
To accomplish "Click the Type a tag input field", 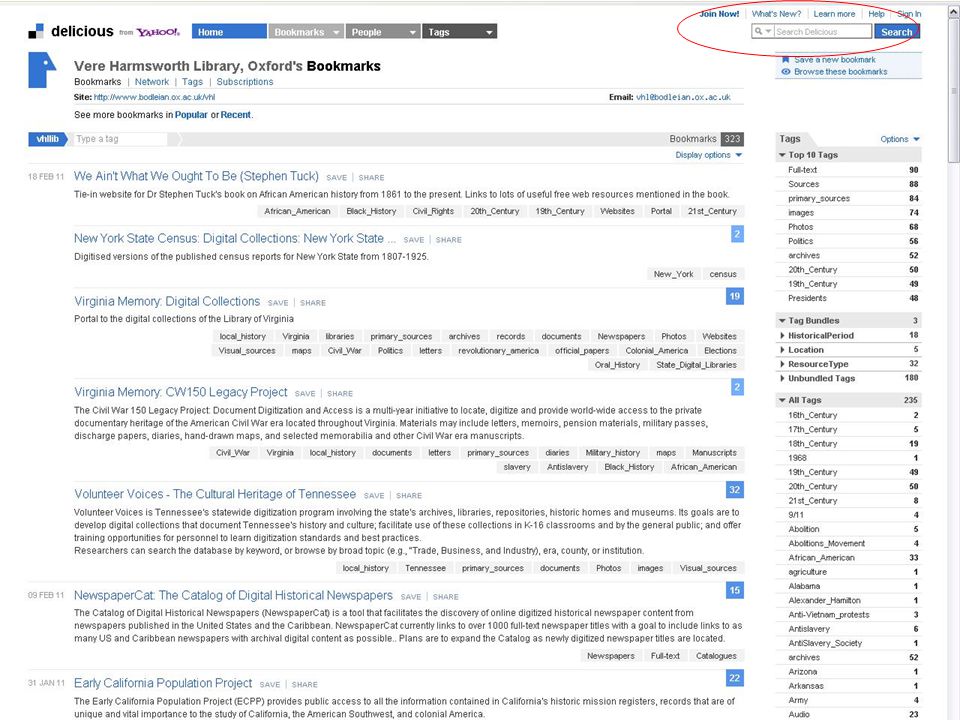I will (120, 139).
